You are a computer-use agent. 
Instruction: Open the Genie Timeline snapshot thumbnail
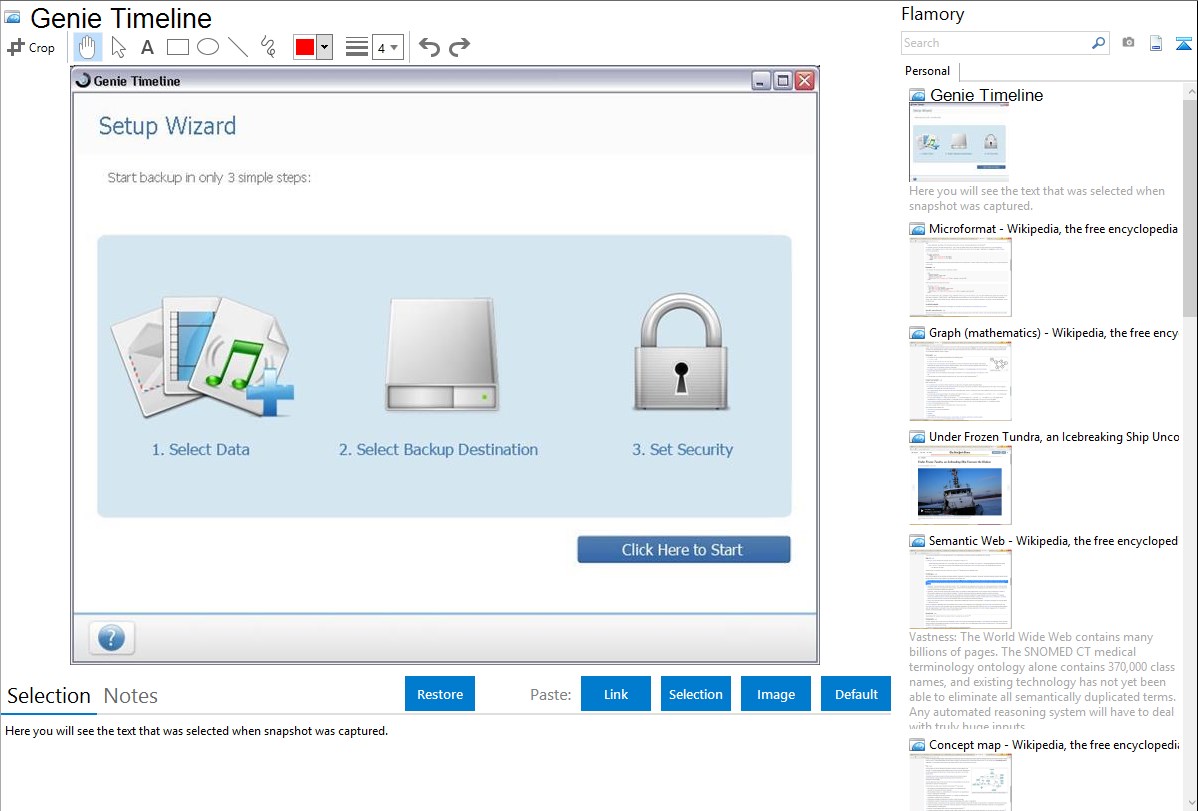959,142
